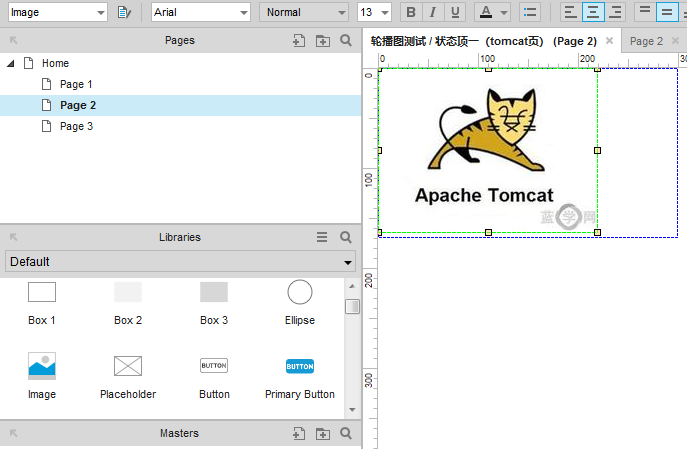Select Page 1 in the pages tree

click(76, 84)
